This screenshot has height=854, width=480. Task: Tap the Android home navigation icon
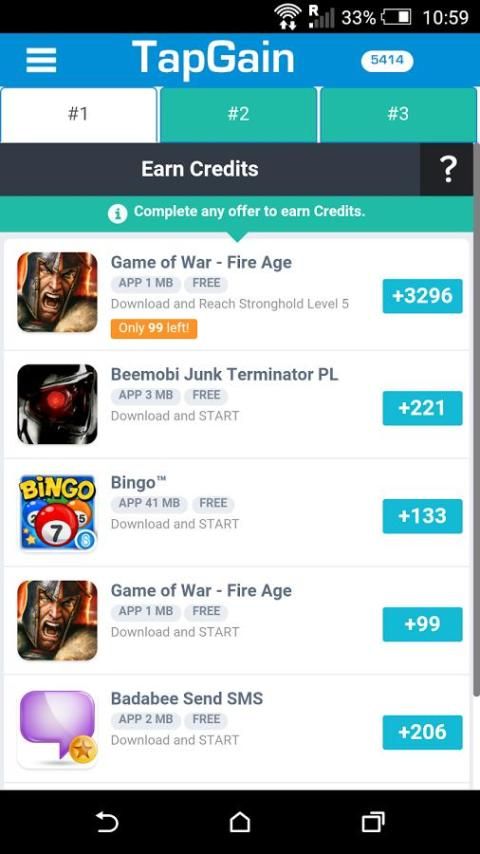[x=240, y=822]
